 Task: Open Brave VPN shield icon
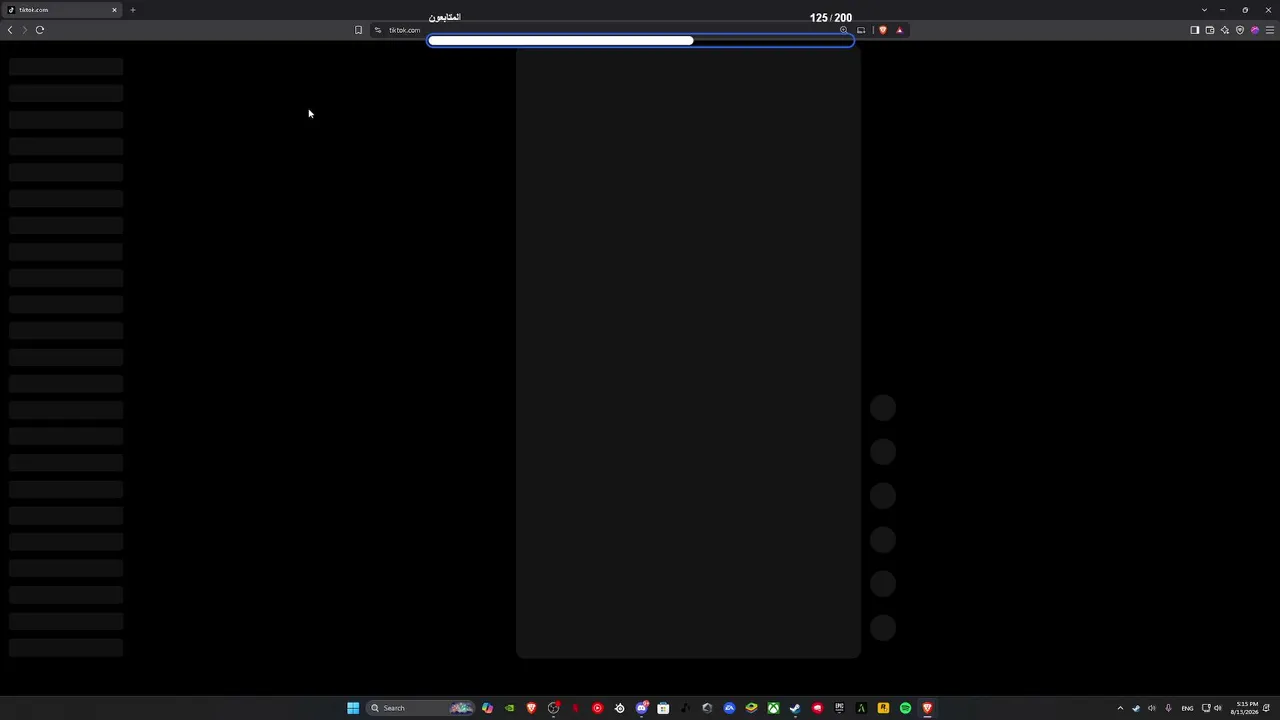[x=1239, y=30]
